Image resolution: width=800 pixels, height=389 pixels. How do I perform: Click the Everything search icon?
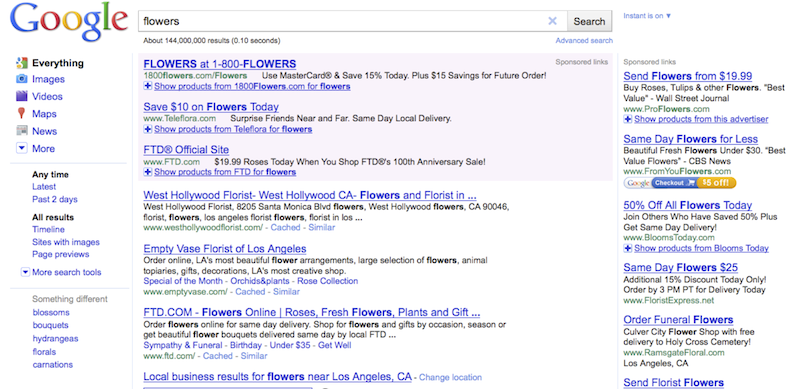(21, 63)
